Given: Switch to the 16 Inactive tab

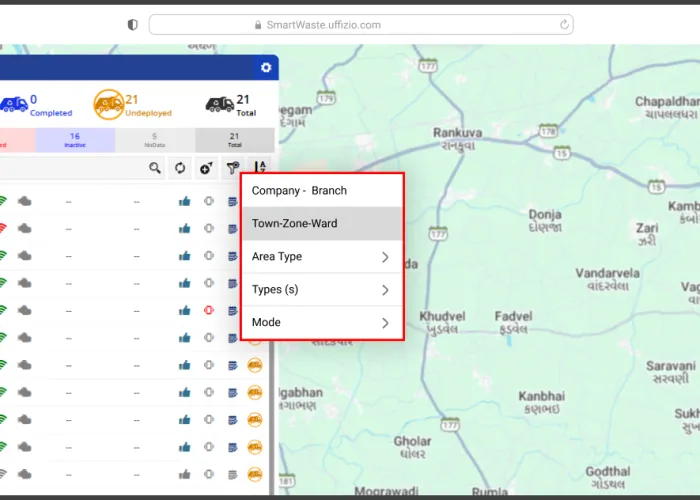Looking at the screenshot, I should pyautogui.click(x=75, y=140).
